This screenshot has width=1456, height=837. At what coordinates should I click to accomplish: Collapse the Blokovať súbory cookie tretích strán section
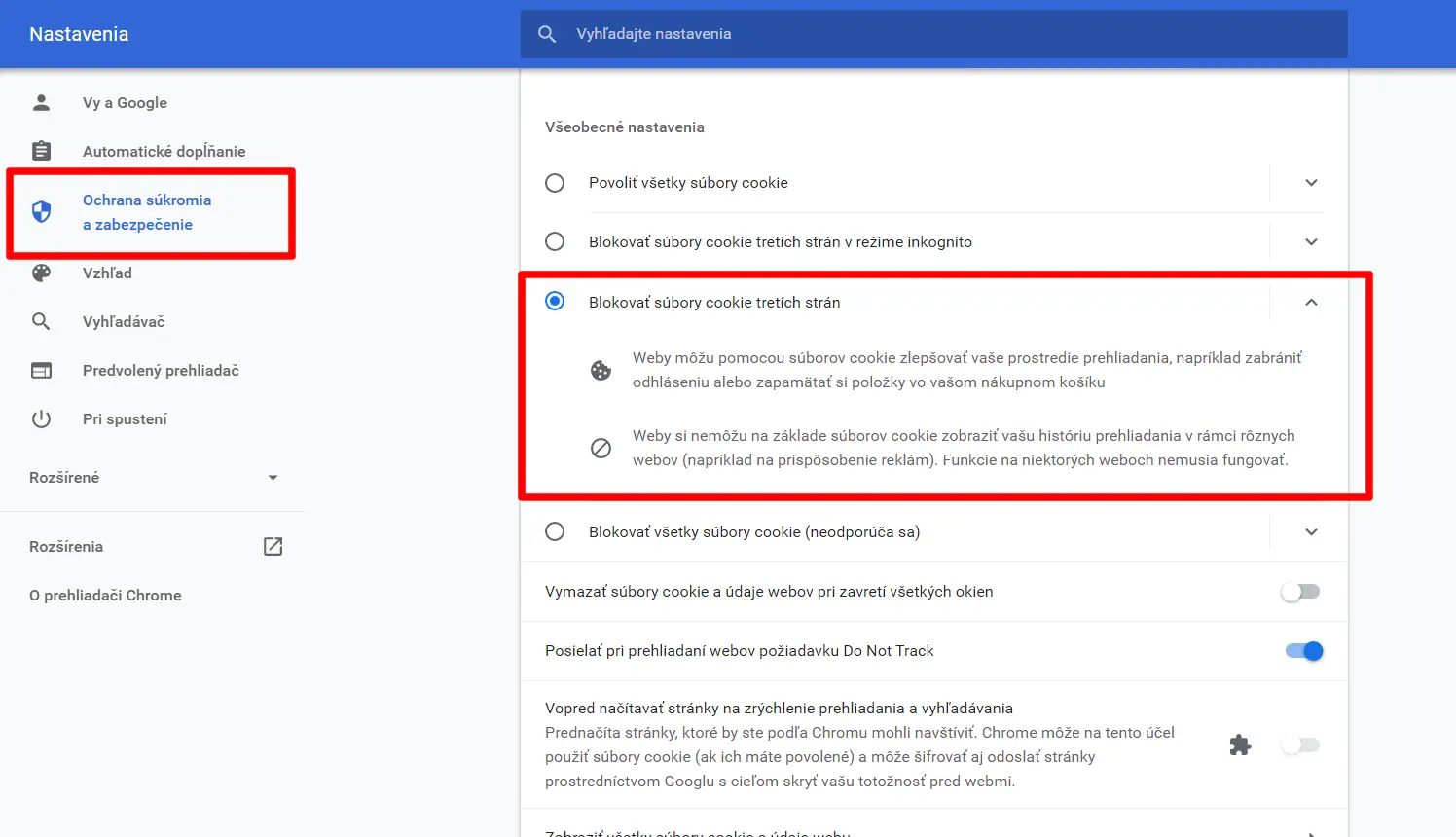(1311, 302)
